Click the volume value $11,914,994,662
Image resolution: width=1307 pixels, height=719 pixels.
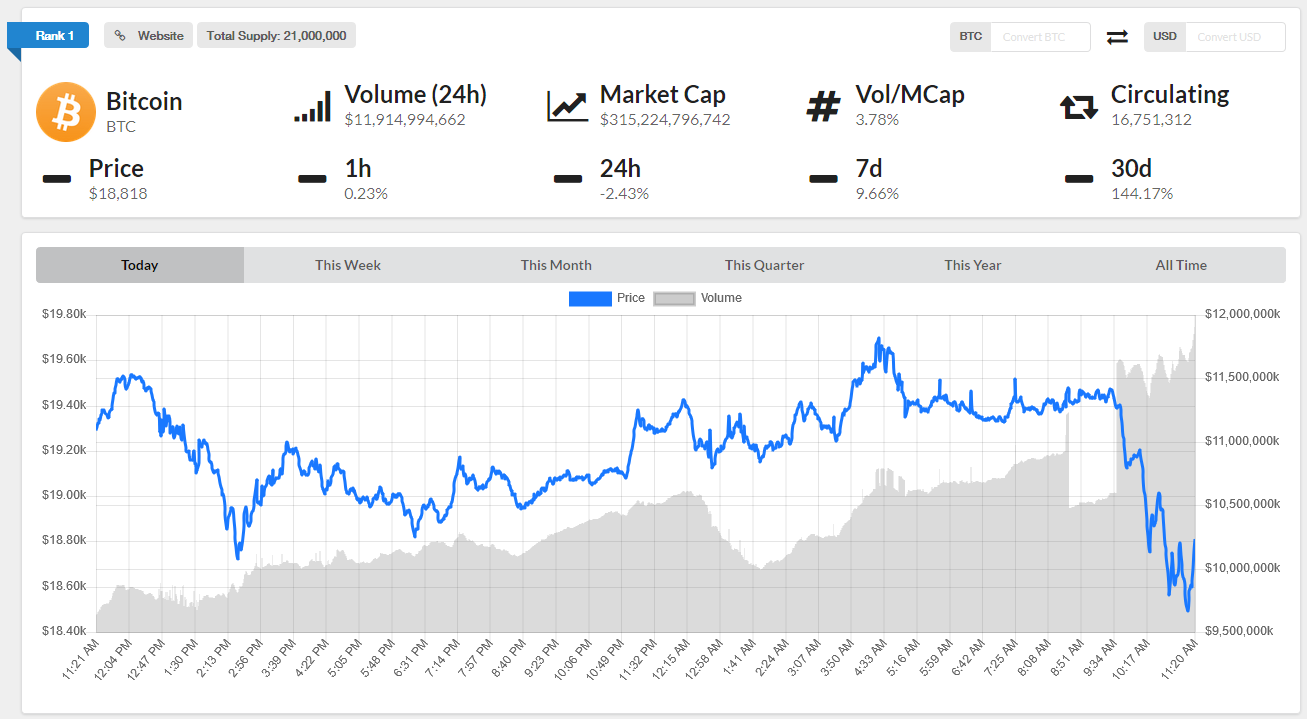click(405, 120)
